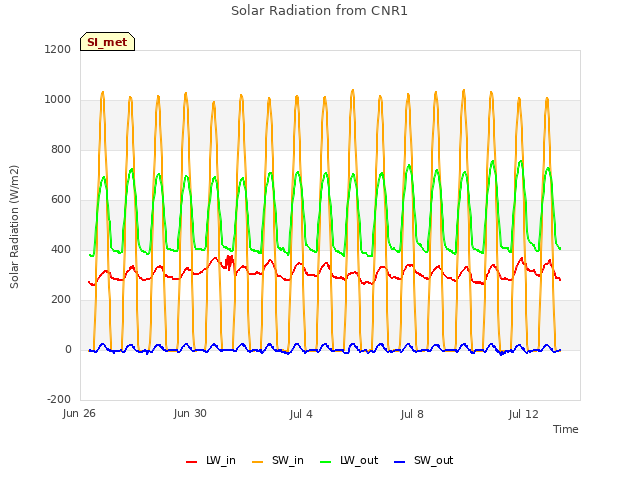Click the -200 y-axis tick label
640x480 pixels.
click(x=59, y=399)
